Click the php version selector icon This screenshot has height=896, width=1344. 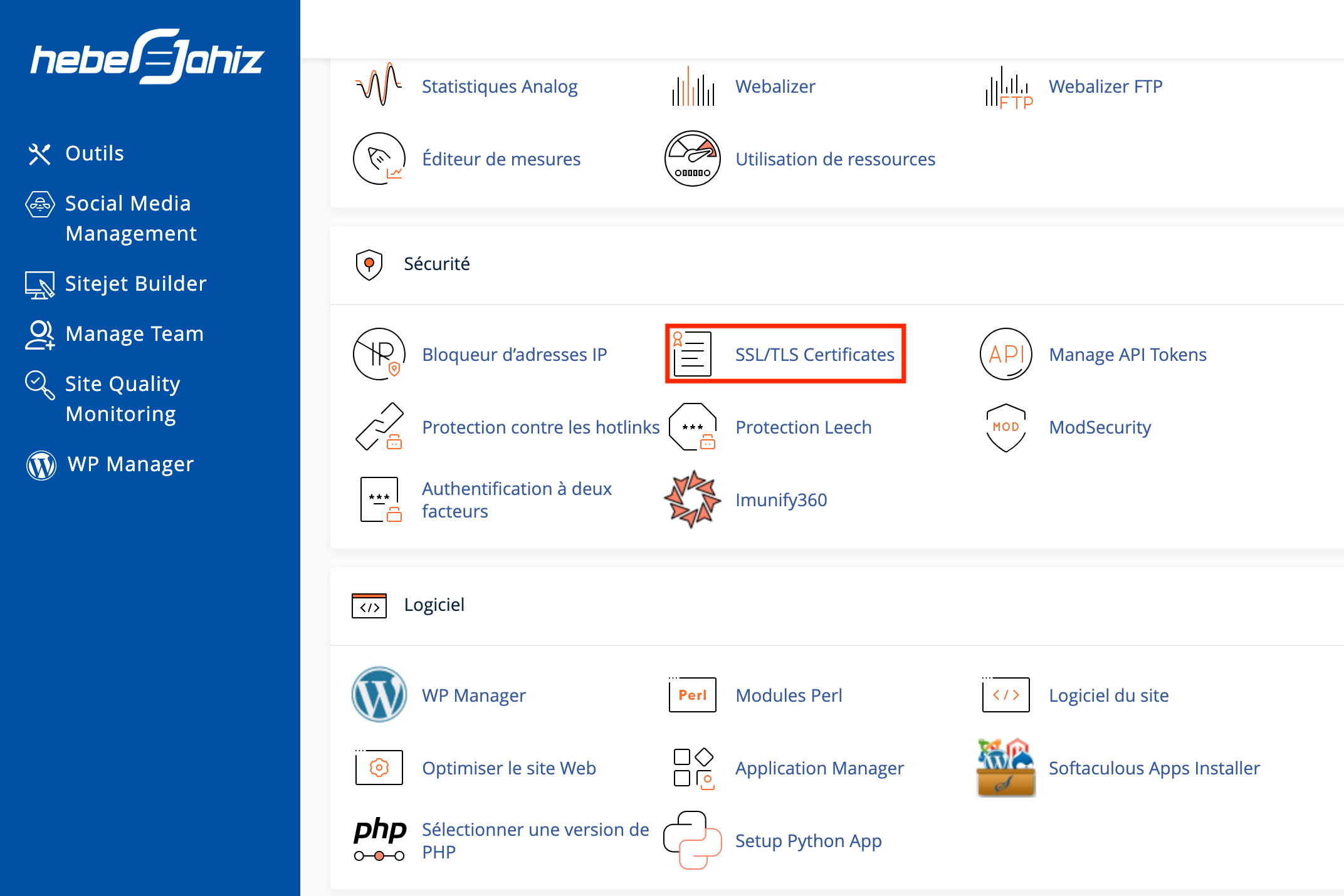(380, 840)
